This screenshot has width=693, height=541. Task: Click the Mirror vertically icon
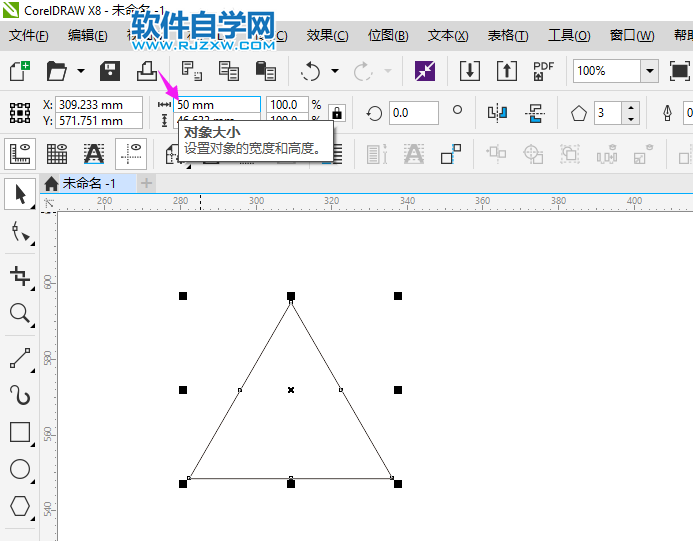point(535,113)
